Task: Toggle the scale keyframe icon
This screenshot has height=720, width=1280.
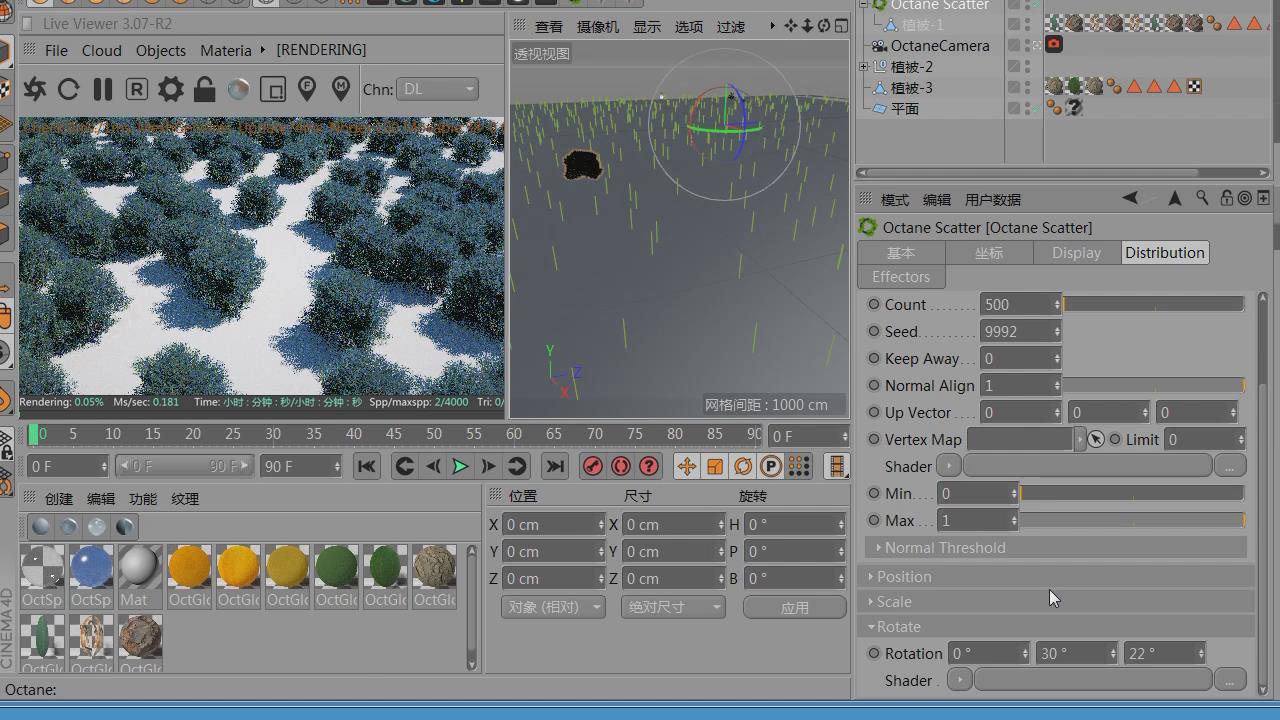Action: [714, 466]
